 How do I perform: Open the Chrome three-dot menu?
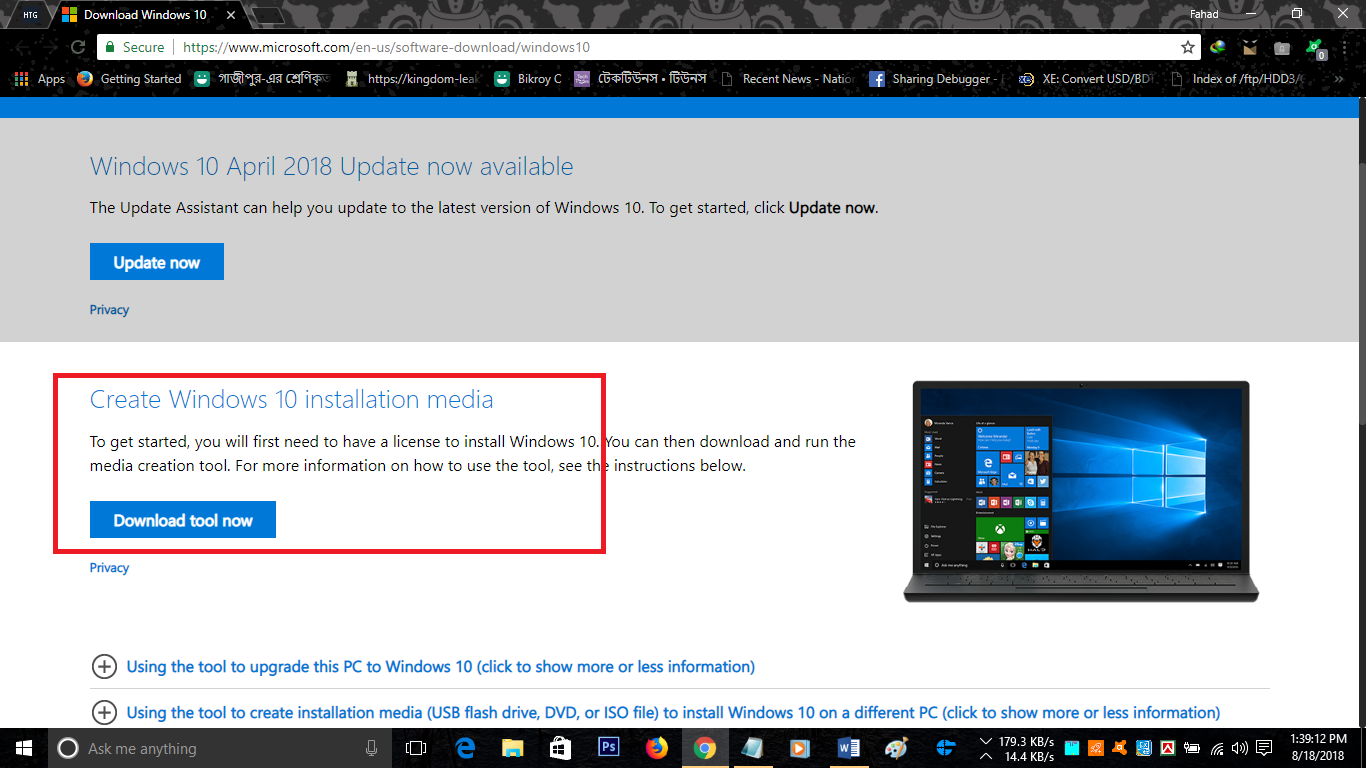click(1346, 47)
